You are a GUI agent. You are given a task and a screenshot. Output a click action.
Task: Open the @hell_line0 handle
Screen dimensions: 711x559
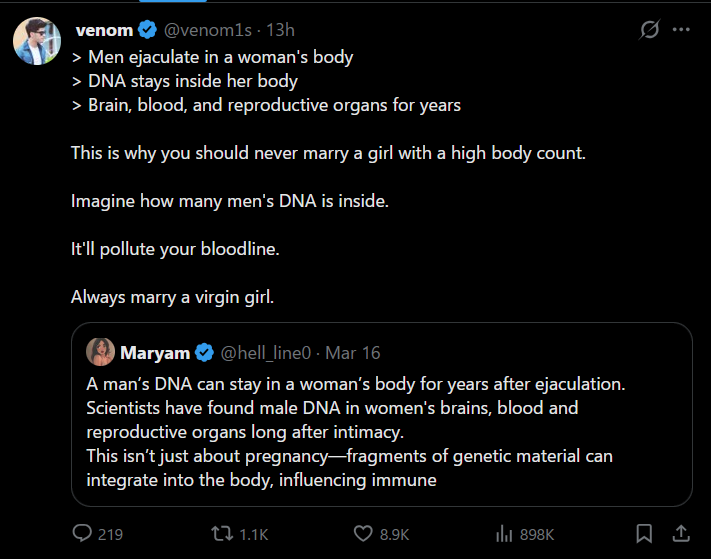pos(266,353)
